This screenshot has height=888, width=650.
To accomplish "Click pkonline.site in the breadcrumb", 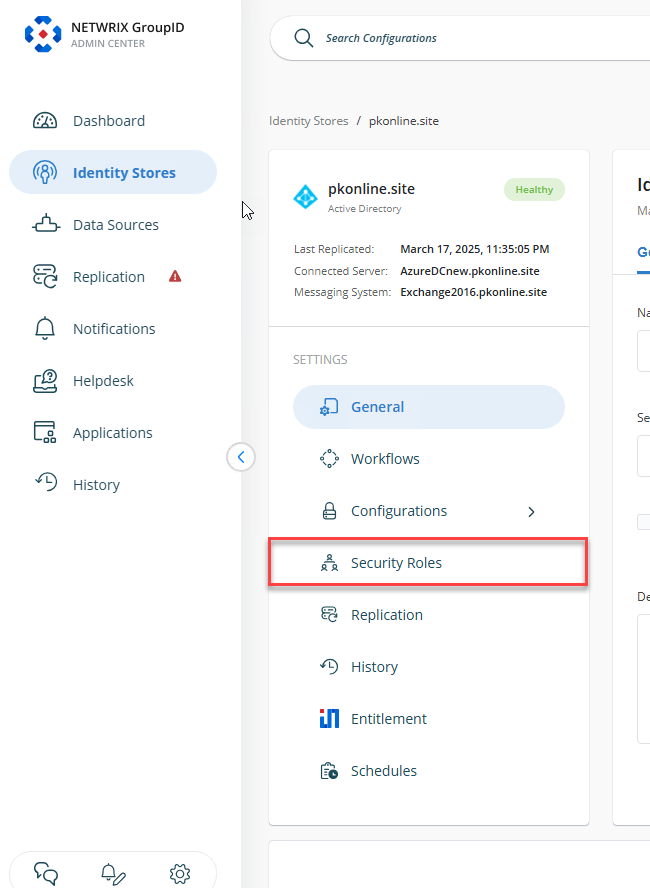I will (x=404, y=121).
